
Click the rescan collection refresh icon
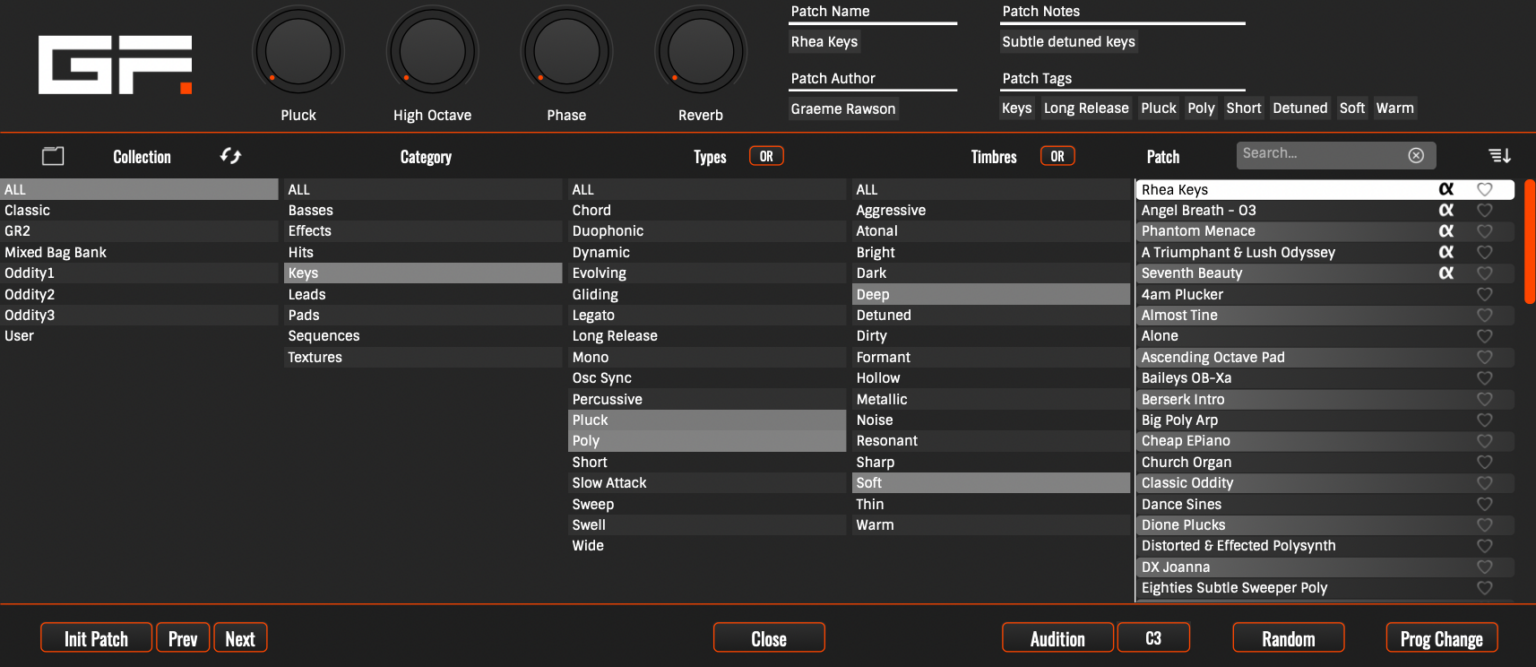[x=230, y=156]
